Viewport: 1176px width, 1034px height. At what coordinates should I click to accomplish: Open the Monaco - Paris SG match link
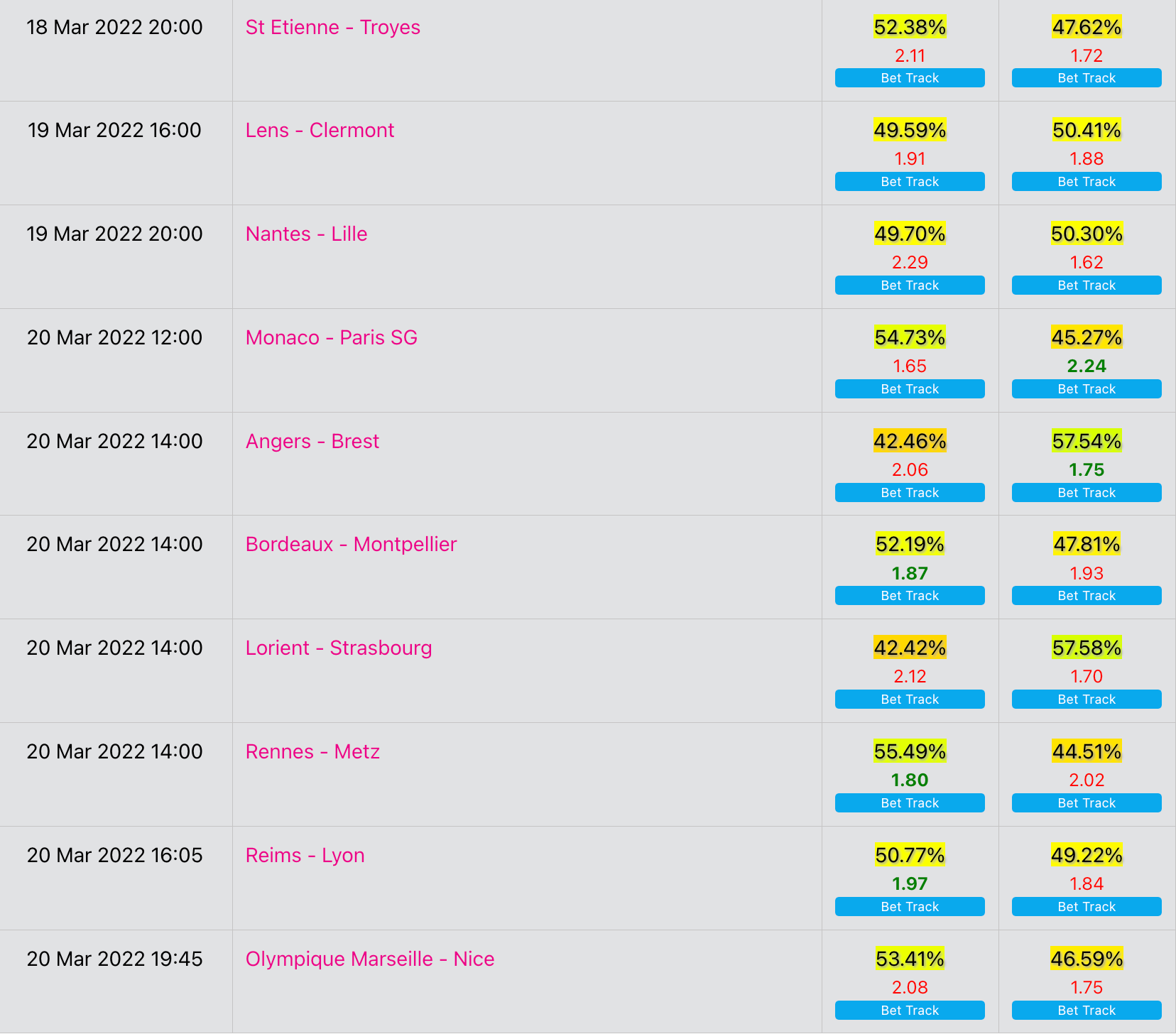tap(331, 338)
